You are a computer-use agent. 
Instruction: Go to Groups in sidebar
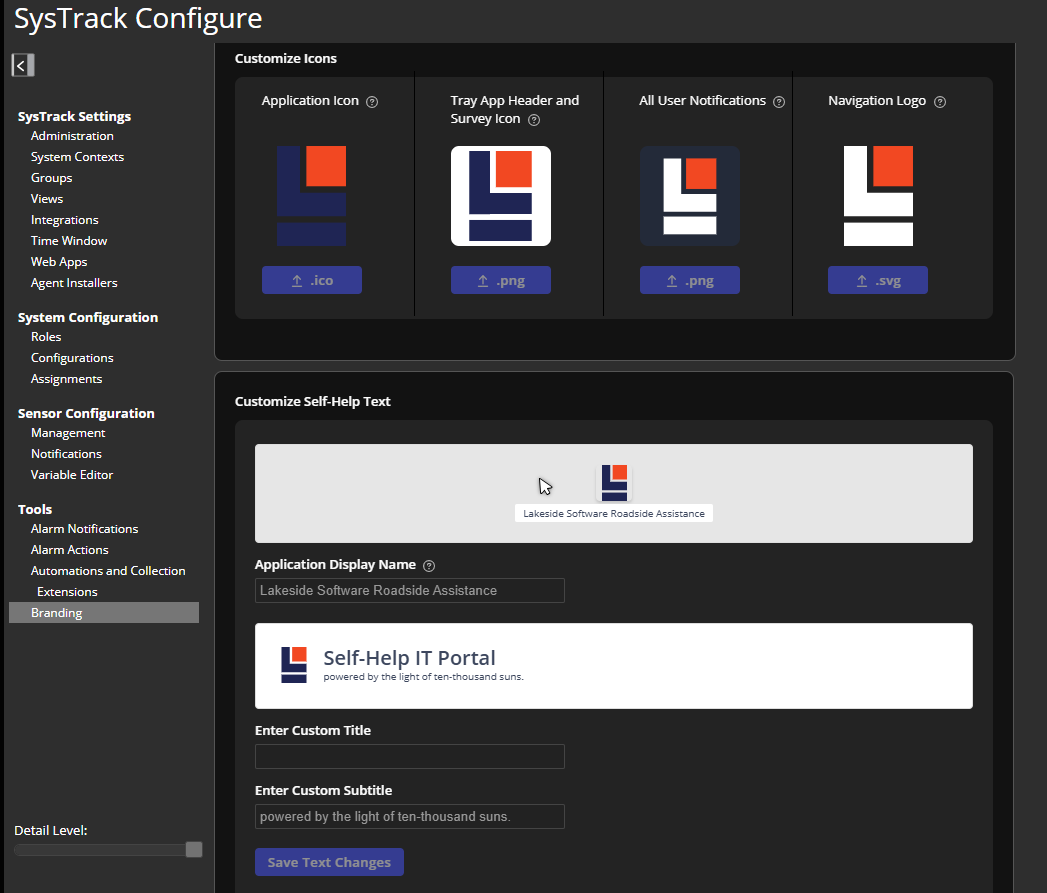[51, 178]
